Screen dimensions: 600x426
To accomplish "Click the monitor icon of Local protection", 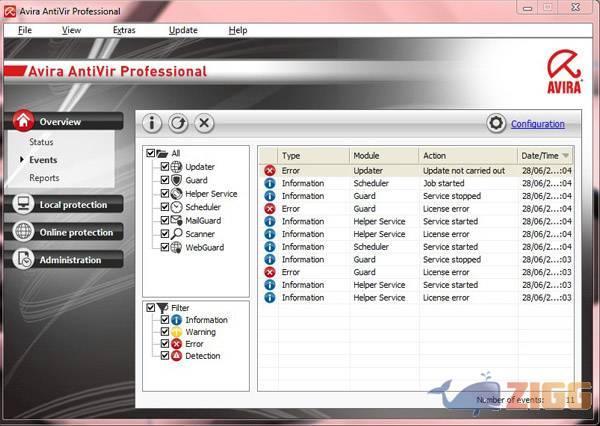I will click(x=23, y=204).
